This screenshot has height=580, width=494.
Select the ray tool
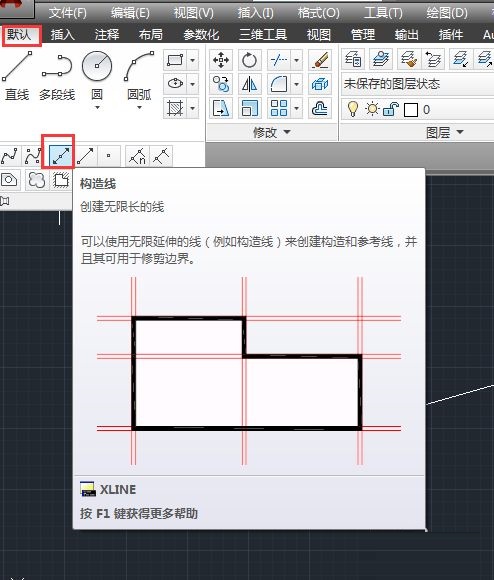tap(86, 156)
